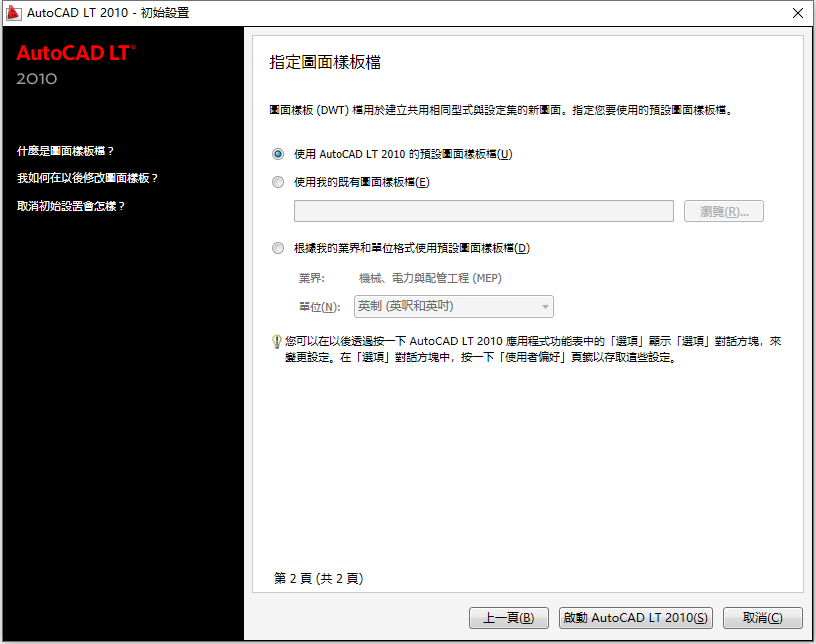Open 取消初始設置會怎樣? link
This screenshot has height=644, width=816.
pos(71,206)
